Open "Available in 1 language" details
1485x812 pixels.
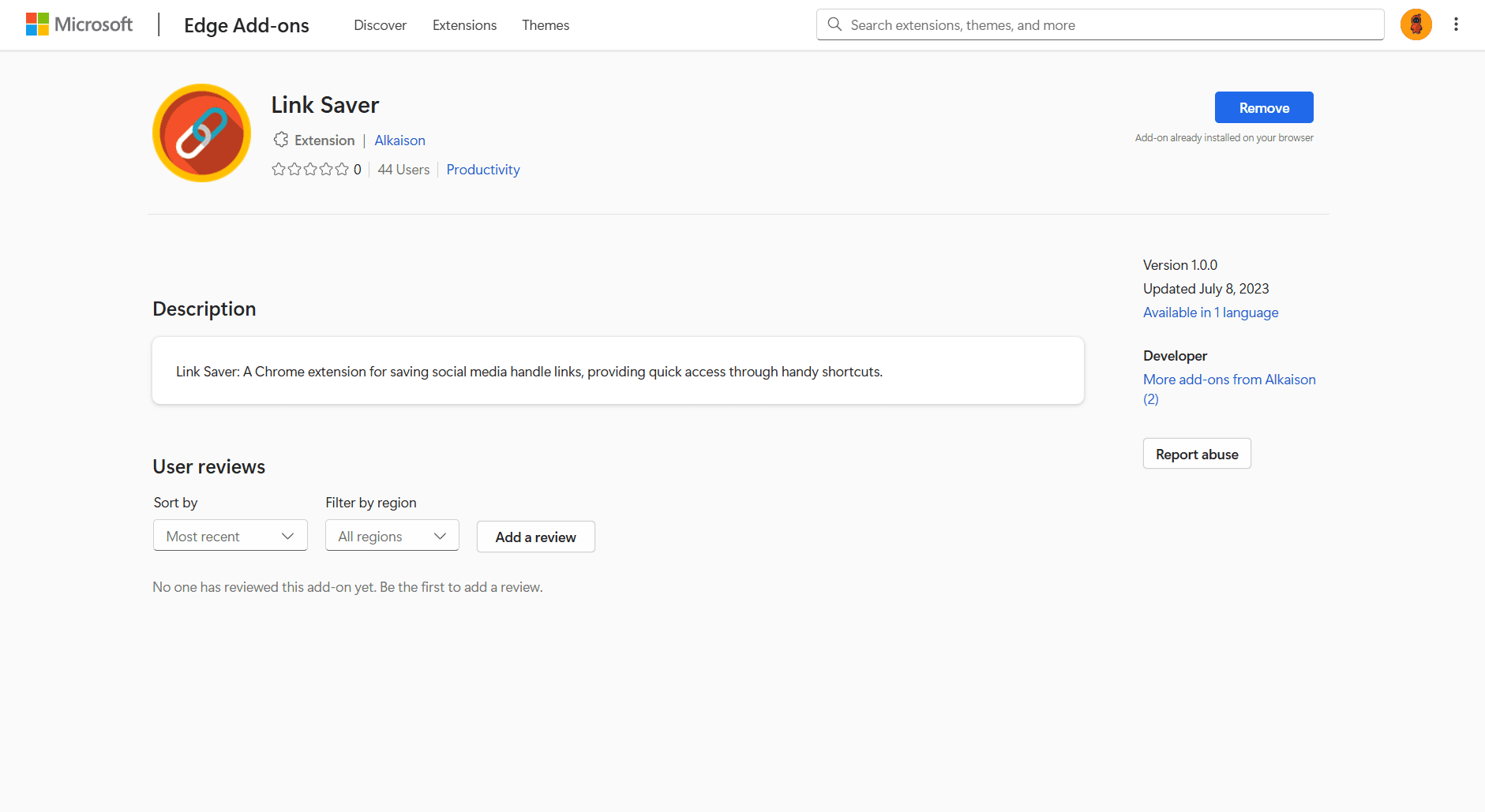(1210, 312)
